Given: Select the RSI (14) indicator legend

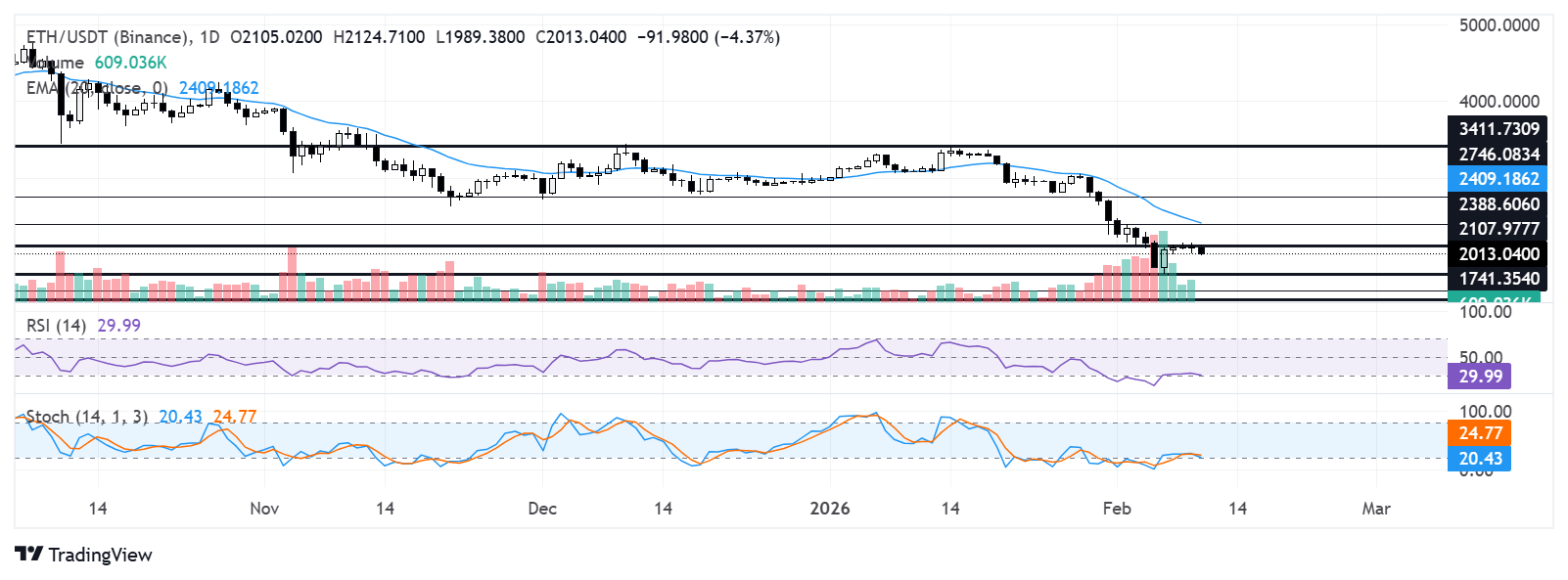Looking at the screenshot, I should click(56, 326).
